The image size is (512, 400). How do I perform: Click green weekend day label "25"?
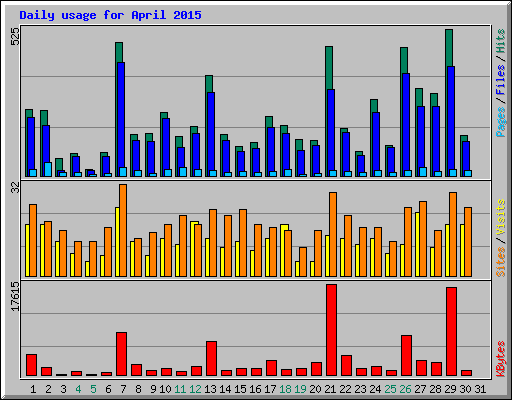point(390,389)
